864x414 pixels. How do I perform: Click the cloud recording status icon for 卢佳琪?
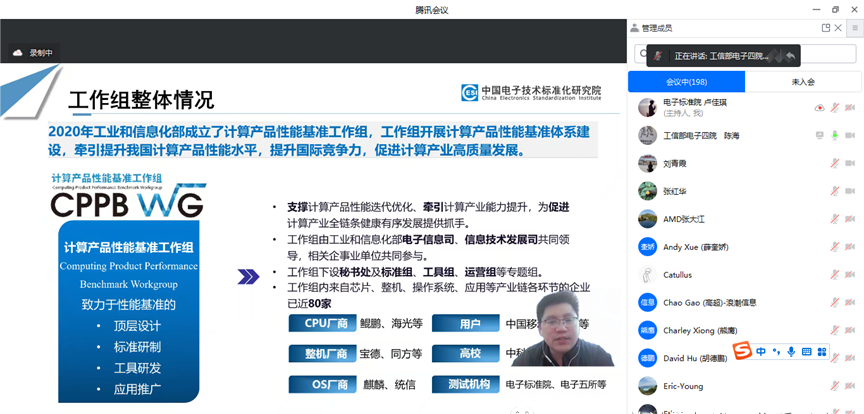pyautogui.click(x=819, y=107)
